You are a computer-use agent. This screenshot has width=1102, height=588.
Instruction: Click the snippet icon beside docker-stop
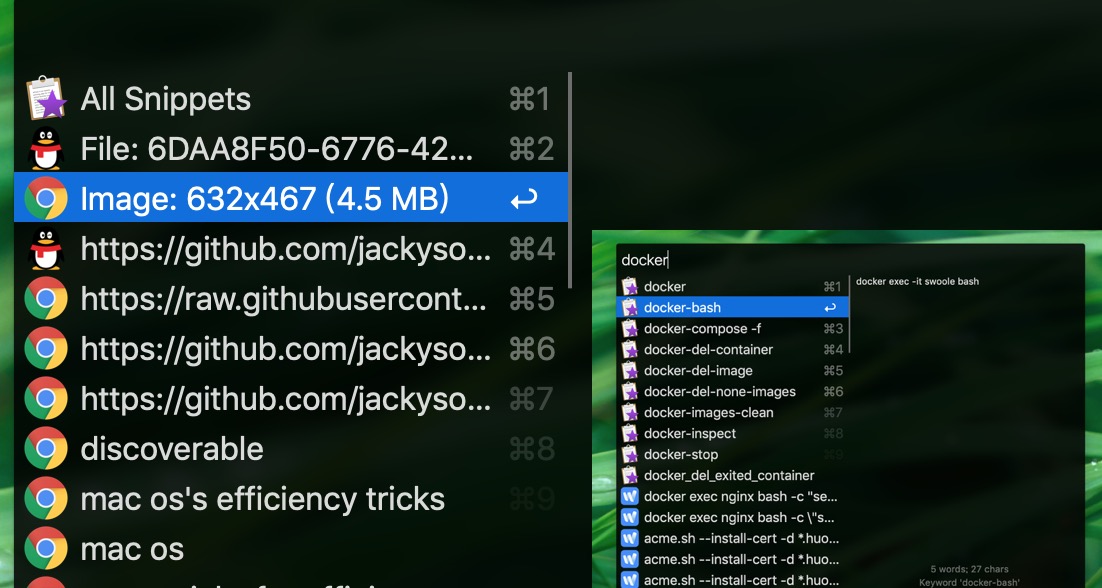click(x=630, y=455)
